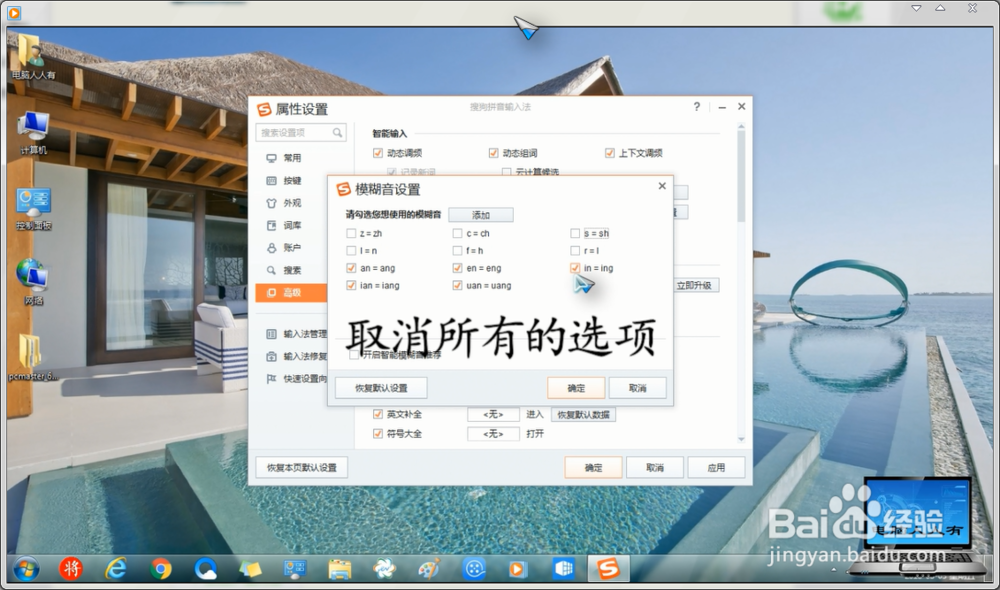
Task: Toggle the 动态调频 checkbox
Action: (378, 153)
